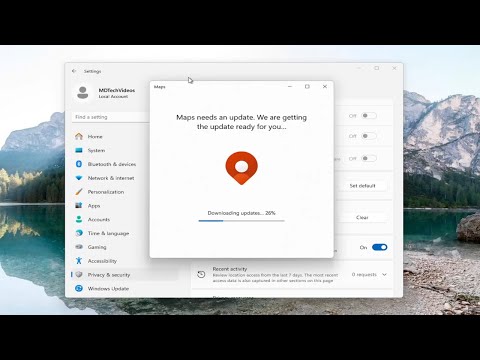Expand the Recent activity chevron
480x360 pixels.
384,274
